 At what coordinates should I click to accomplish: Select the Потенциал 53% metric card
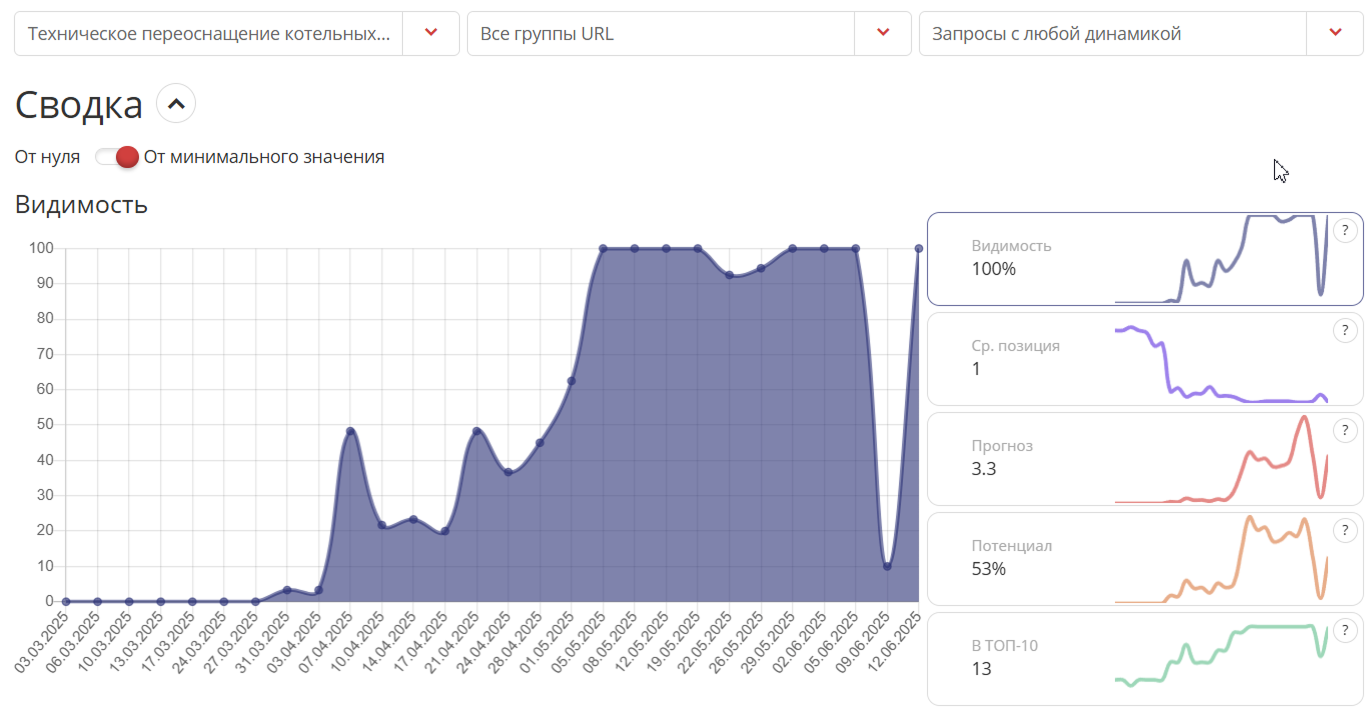(1145, 558)
